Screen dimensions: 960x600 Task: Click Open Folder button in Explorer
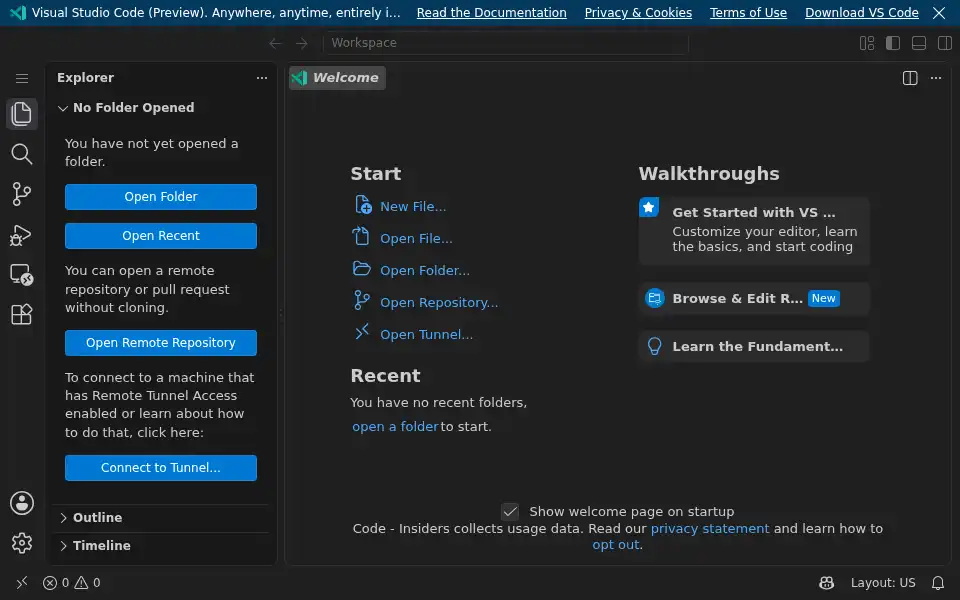(x=160, y=197)
